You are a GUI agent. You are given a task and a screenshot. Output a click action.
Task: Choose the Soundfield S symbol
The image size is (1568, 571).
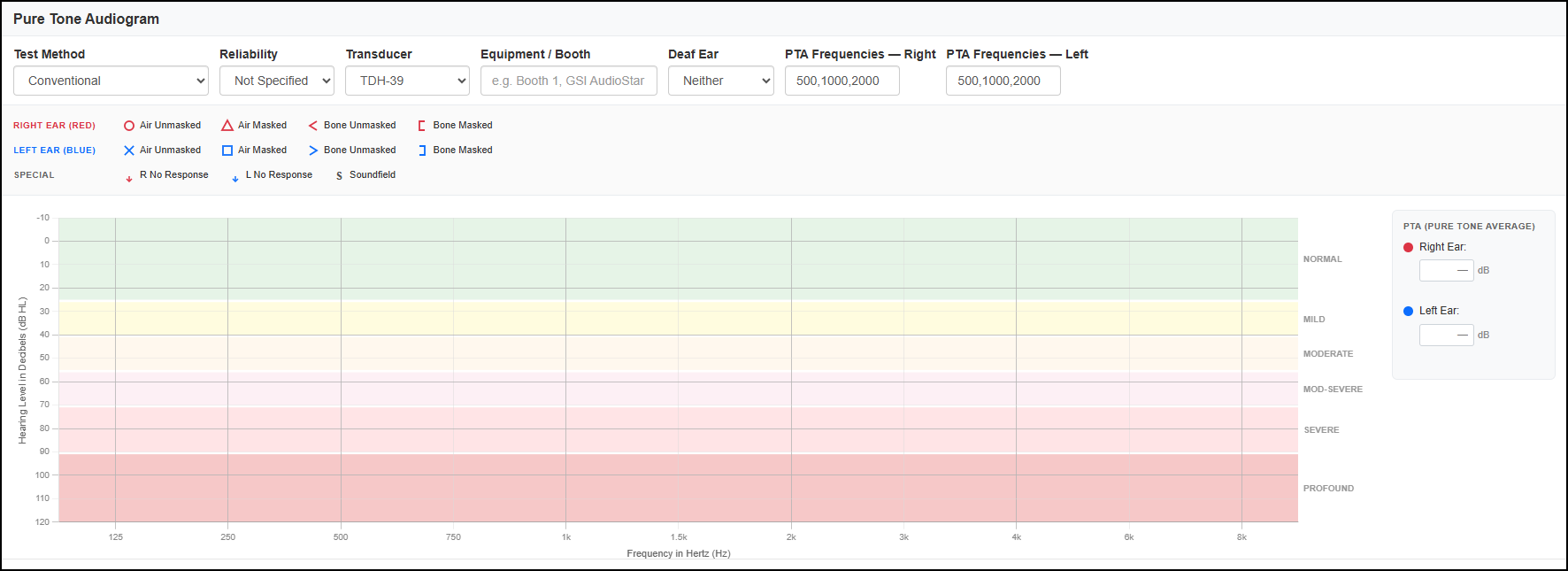coord(339,175)
